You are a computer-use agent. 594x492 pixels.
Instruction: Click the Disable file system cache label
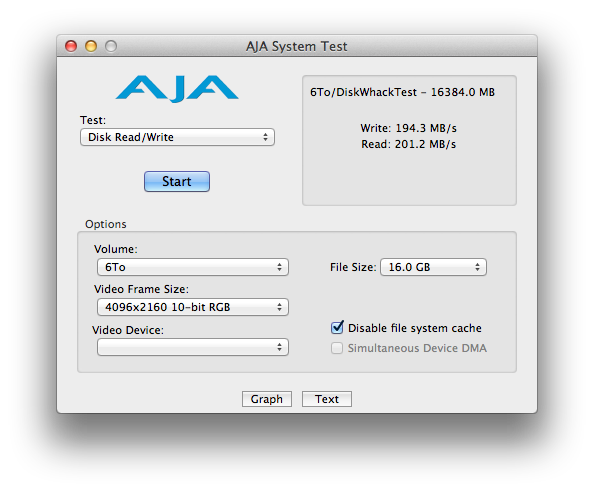[415, 328]
